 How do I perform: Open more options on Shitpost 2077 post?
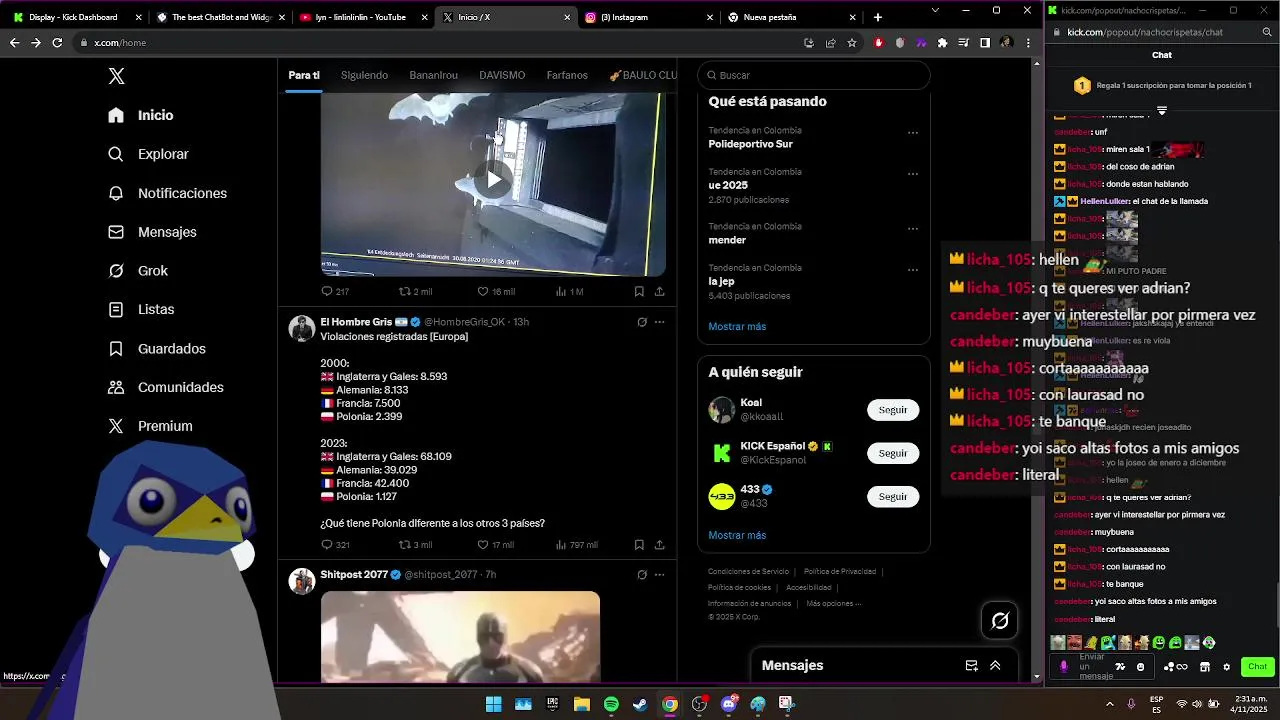(659, 574)
